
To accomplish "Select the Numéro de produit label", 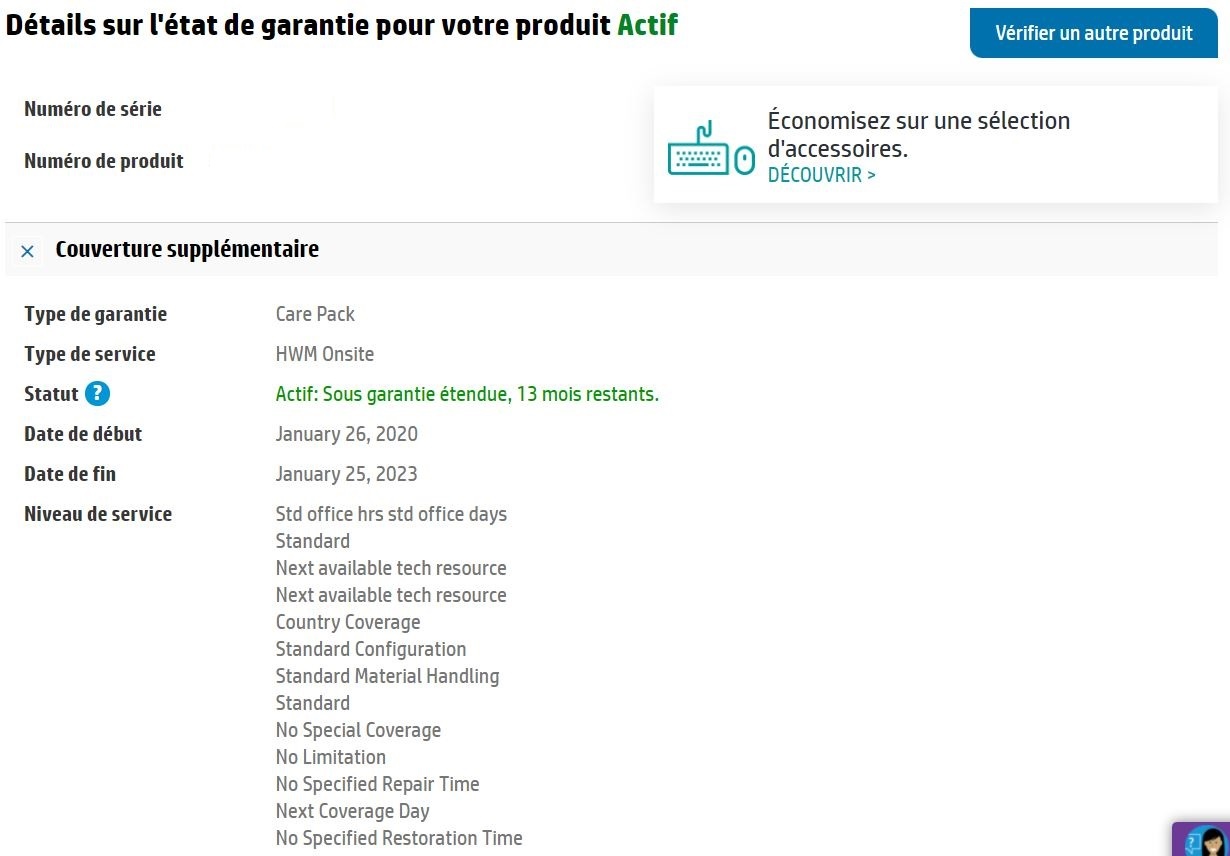I will click(103, 161).
